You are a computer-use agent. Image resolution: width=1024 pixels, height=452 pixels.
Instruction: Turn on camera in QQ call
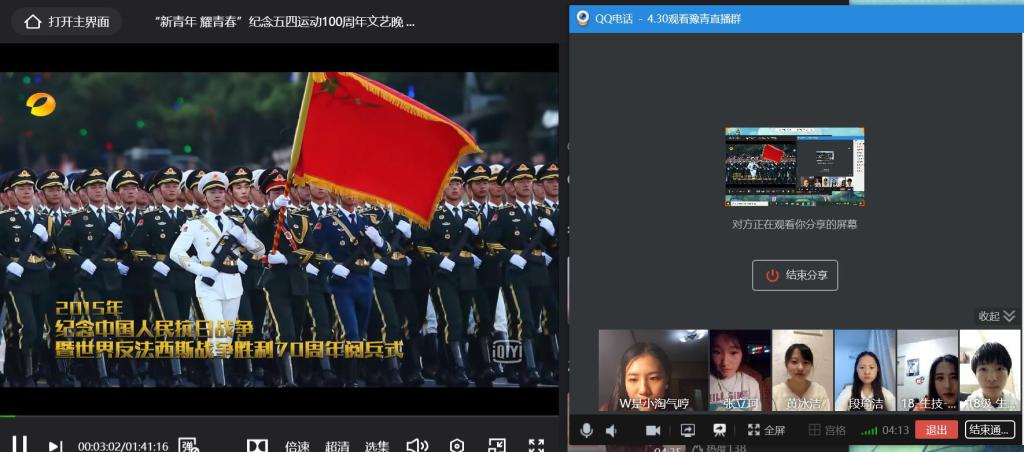pos(653,430)
